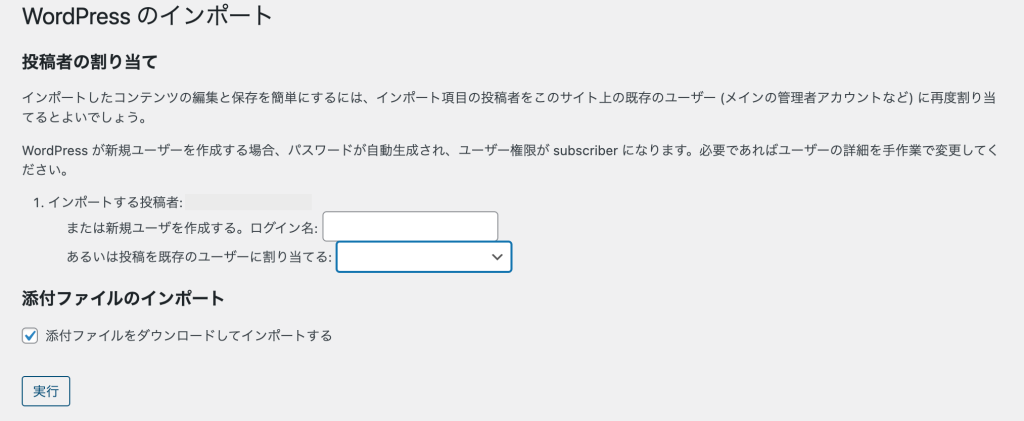Click the list number 1 before インポートする投稿者
This screenshot has height=421, width=1024.
click(39, 202)
